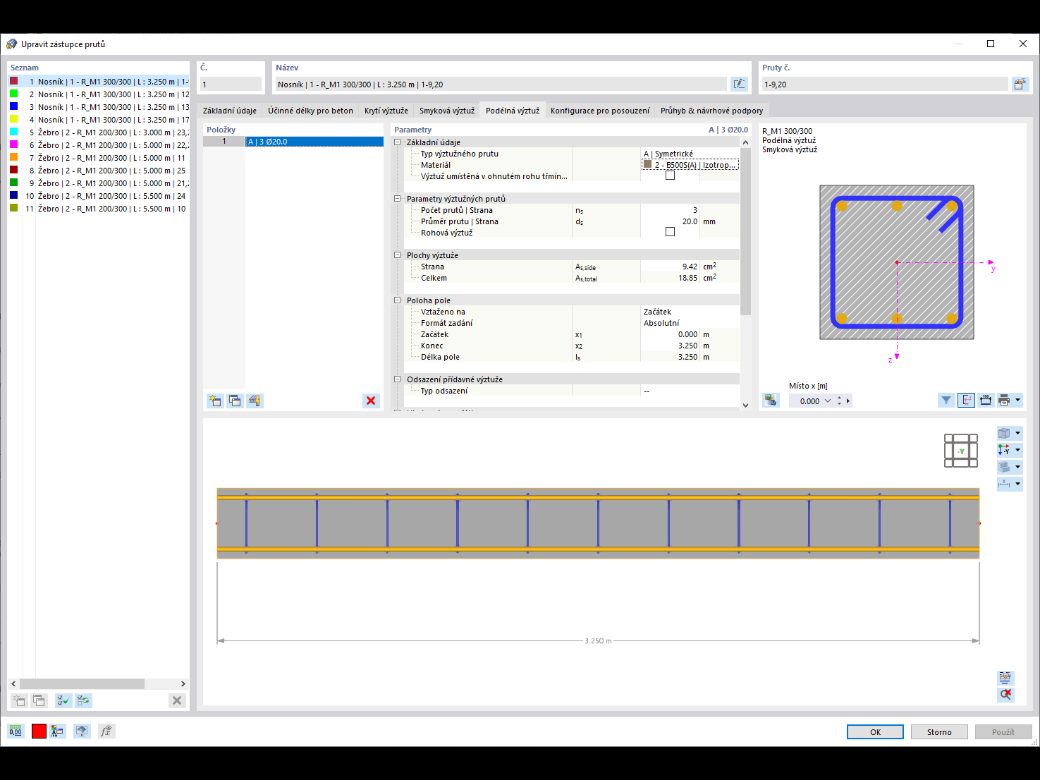Enable the Rohová výztuž checkbox
Image resolution: width=1040 pixels, height=780 pixels.
670,232
